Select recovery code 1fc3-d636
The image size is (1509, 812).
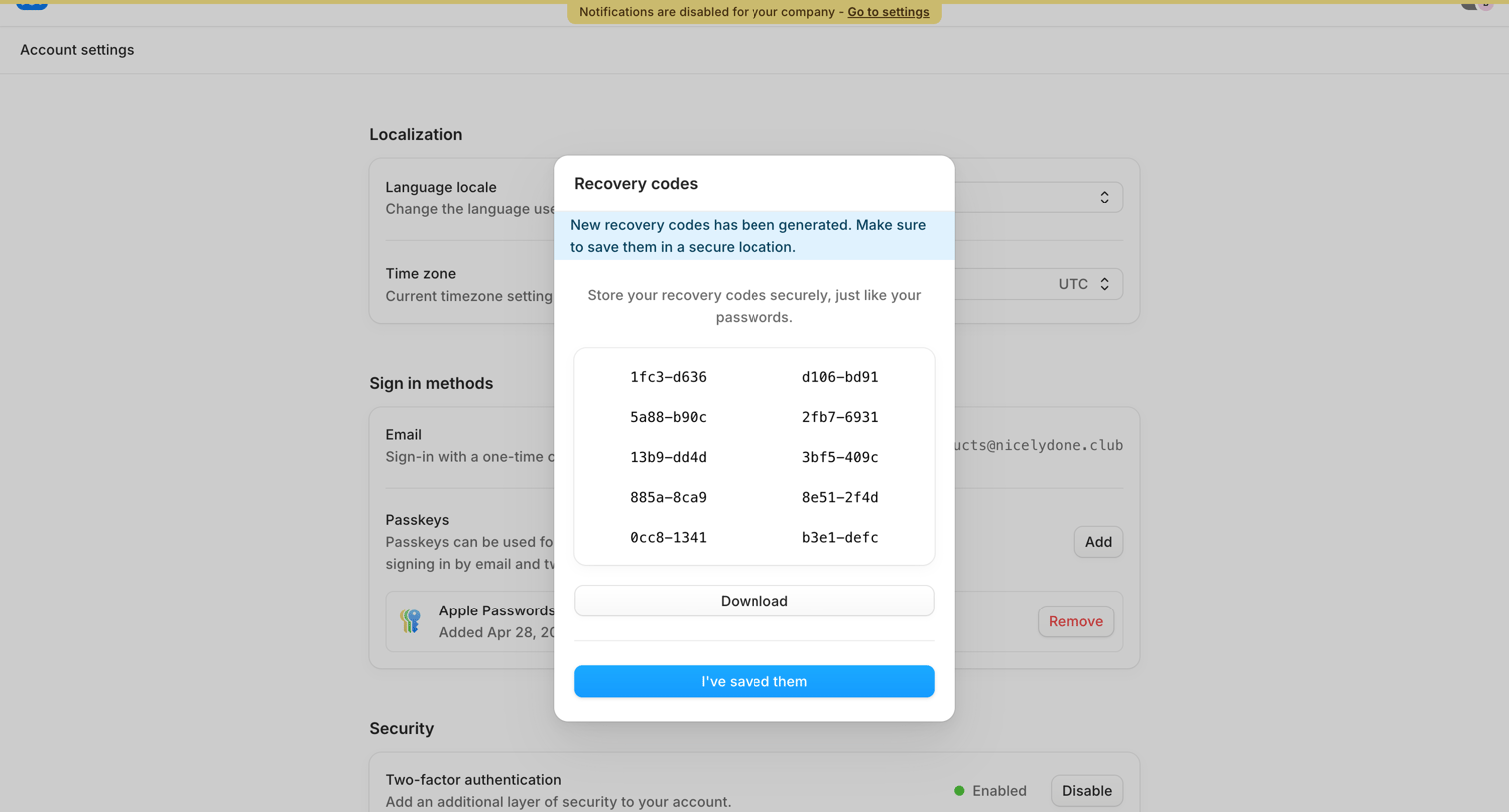668,377
